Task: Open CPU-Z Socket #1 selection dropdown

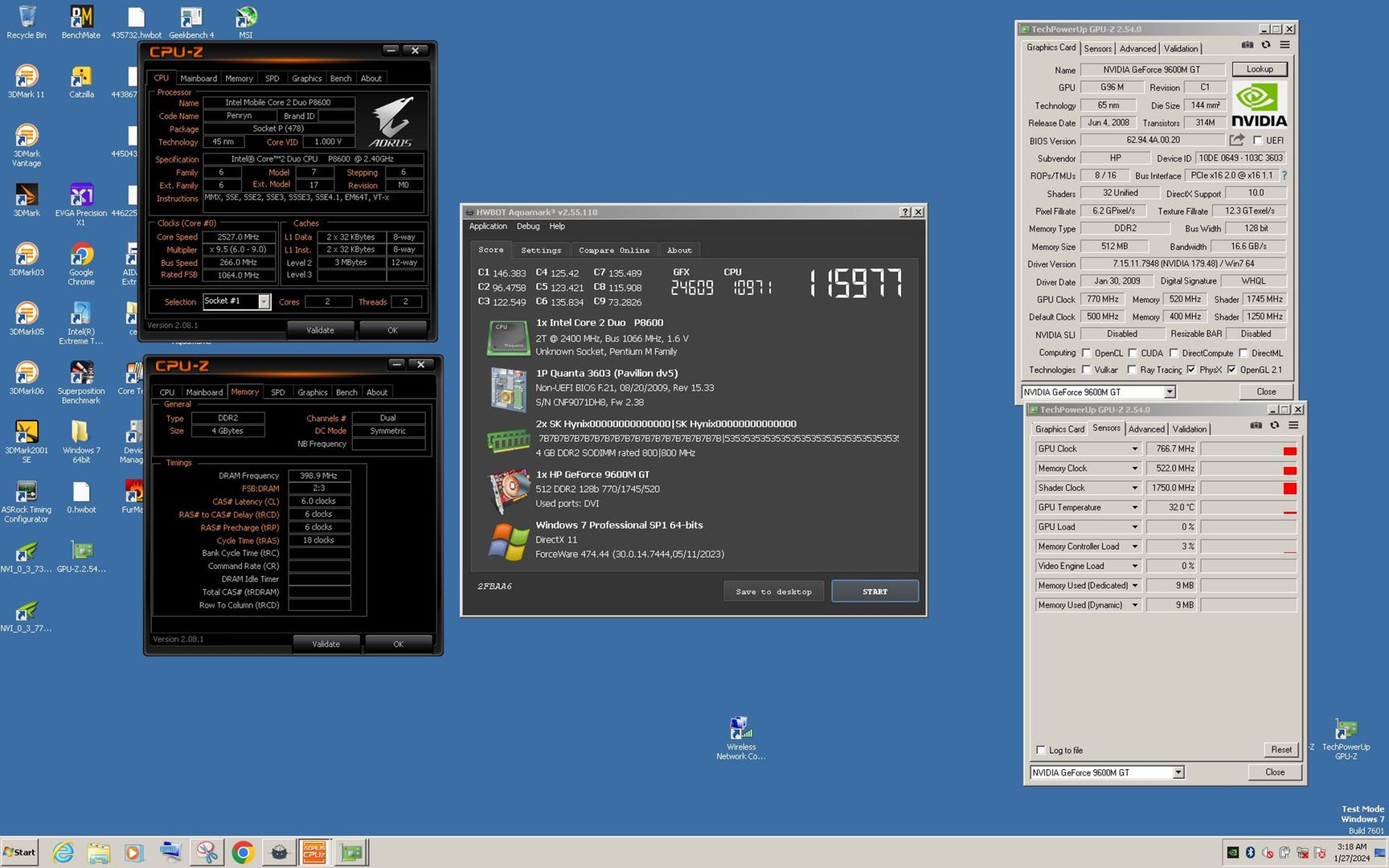Action: click(264, 301)
